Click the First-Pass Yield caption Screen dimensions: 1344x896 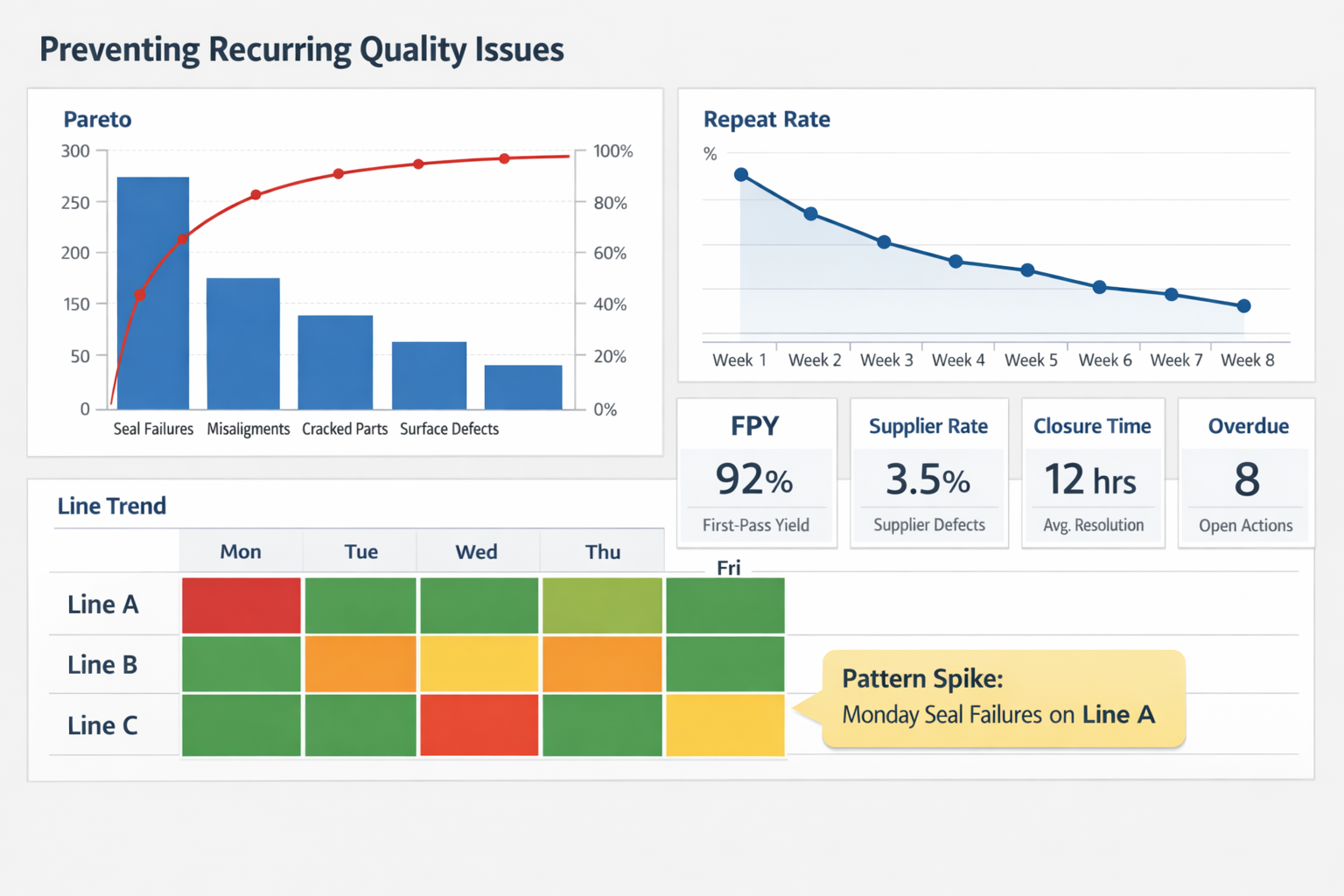click(756, 525)
